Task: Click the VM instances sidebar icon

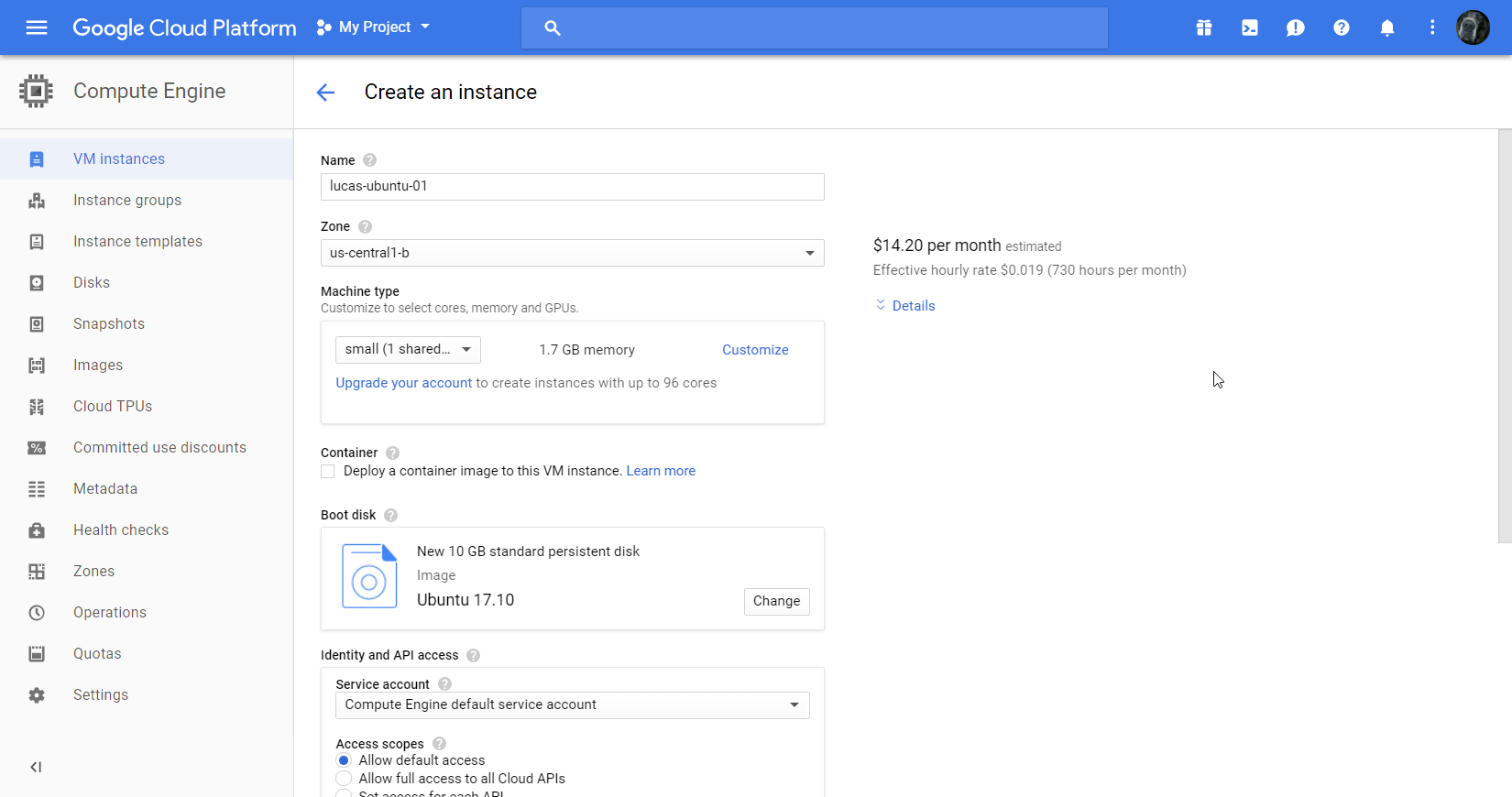Action: tap(37, 159)
